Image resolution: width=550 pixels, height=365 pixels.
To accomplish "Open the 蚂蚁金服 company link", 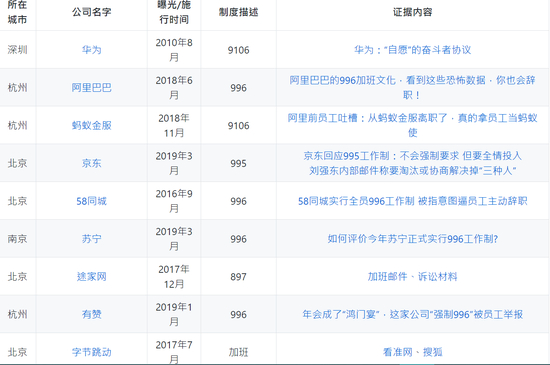I will tap(92, 126).
